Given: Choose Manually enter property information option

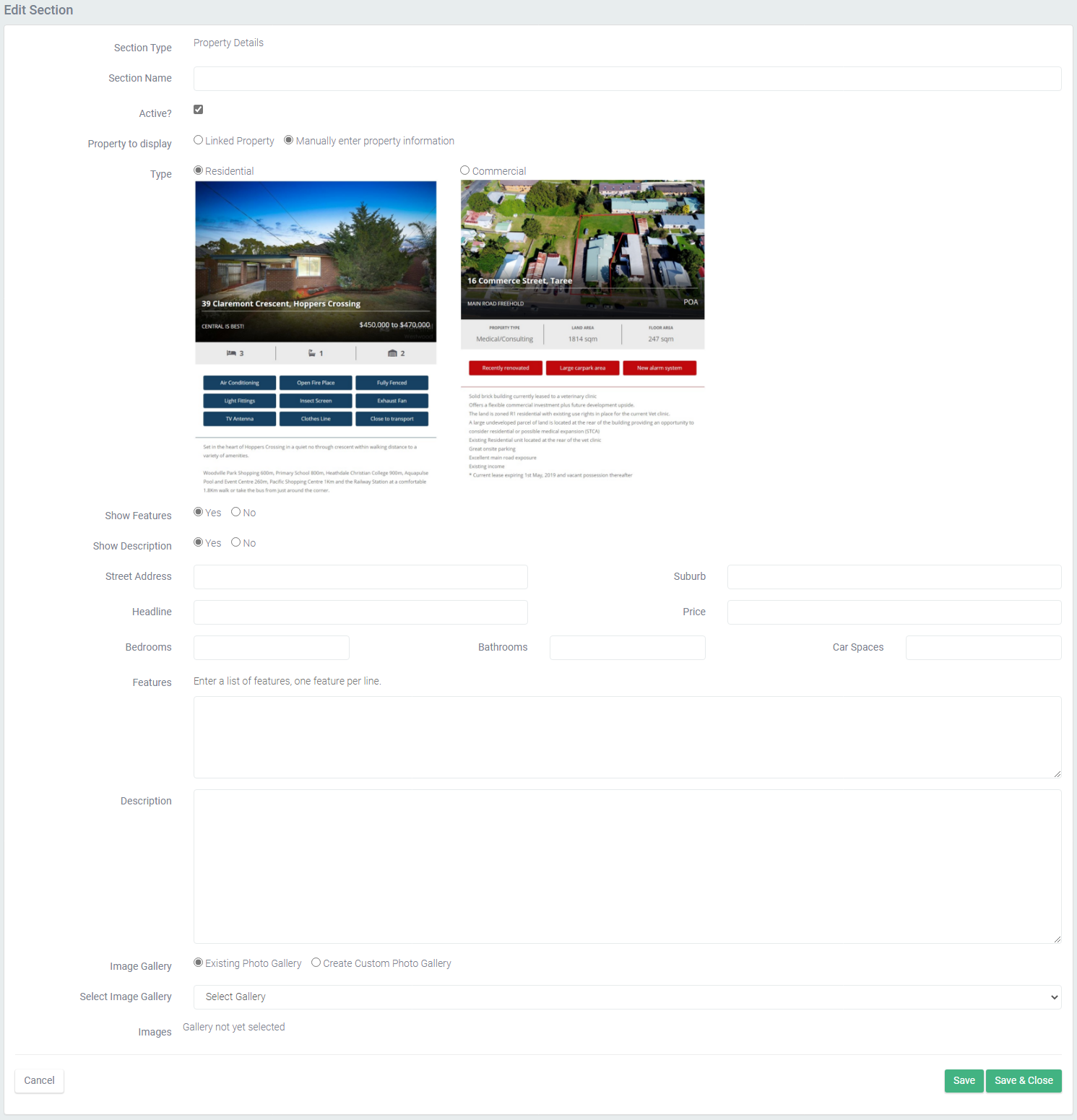Looking at the screenshot, I should pyautogui.click(x=289, y=140).
